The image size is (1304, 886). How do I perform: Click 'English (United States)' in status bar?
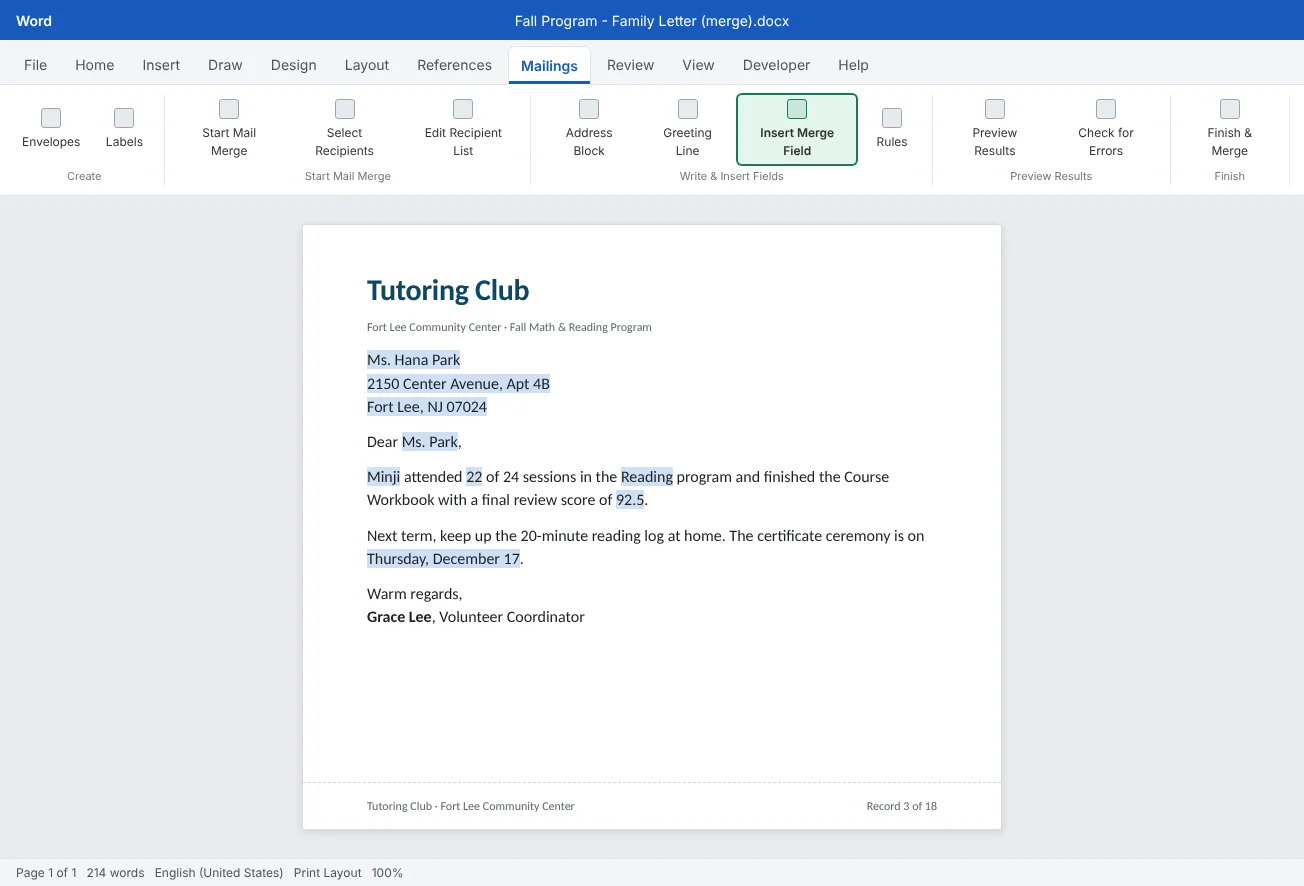click(219, 873)
